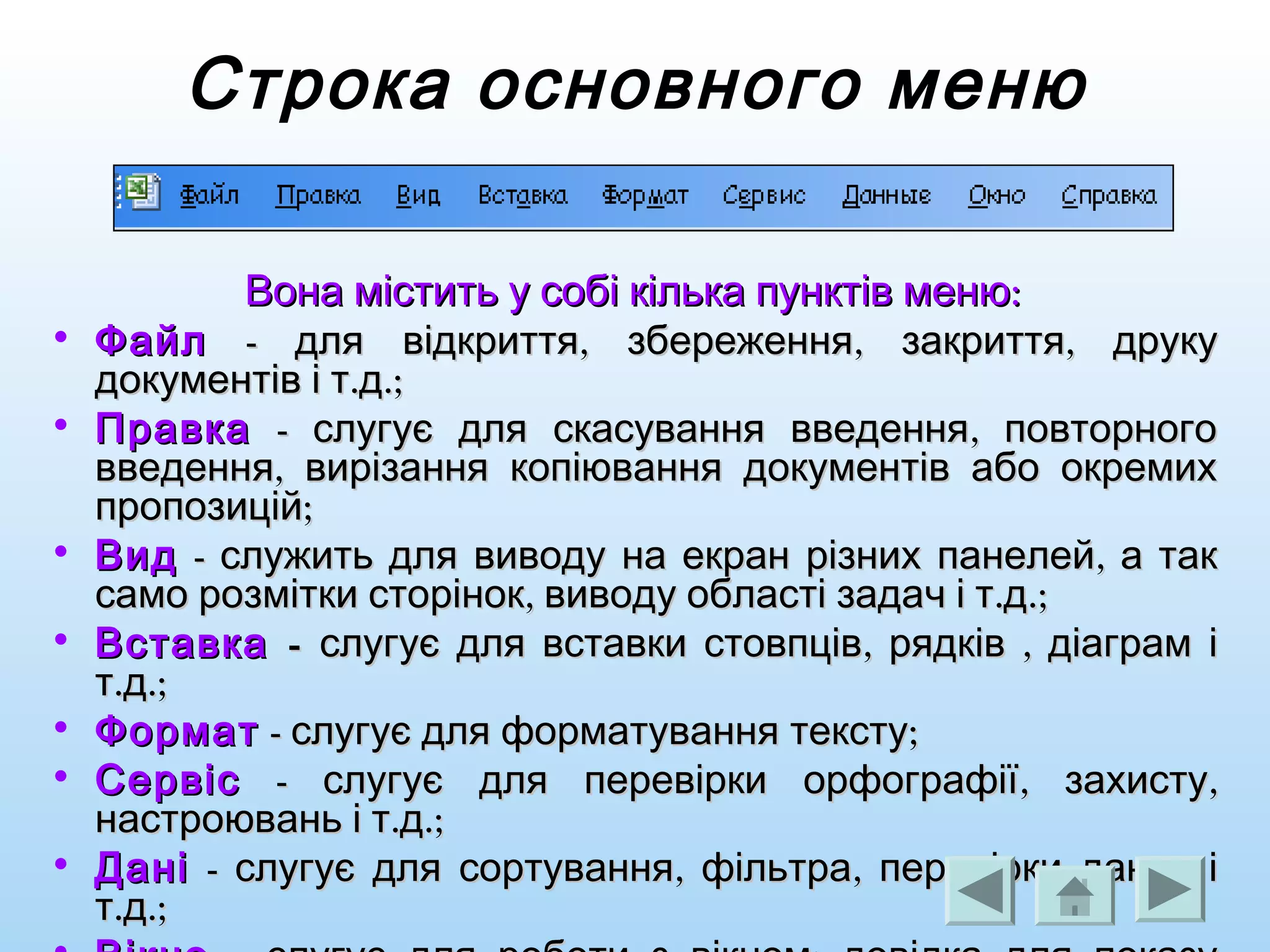Open the Справка menu
The width and height of the screenshot is (1270, 952).
coord(1109,196)
